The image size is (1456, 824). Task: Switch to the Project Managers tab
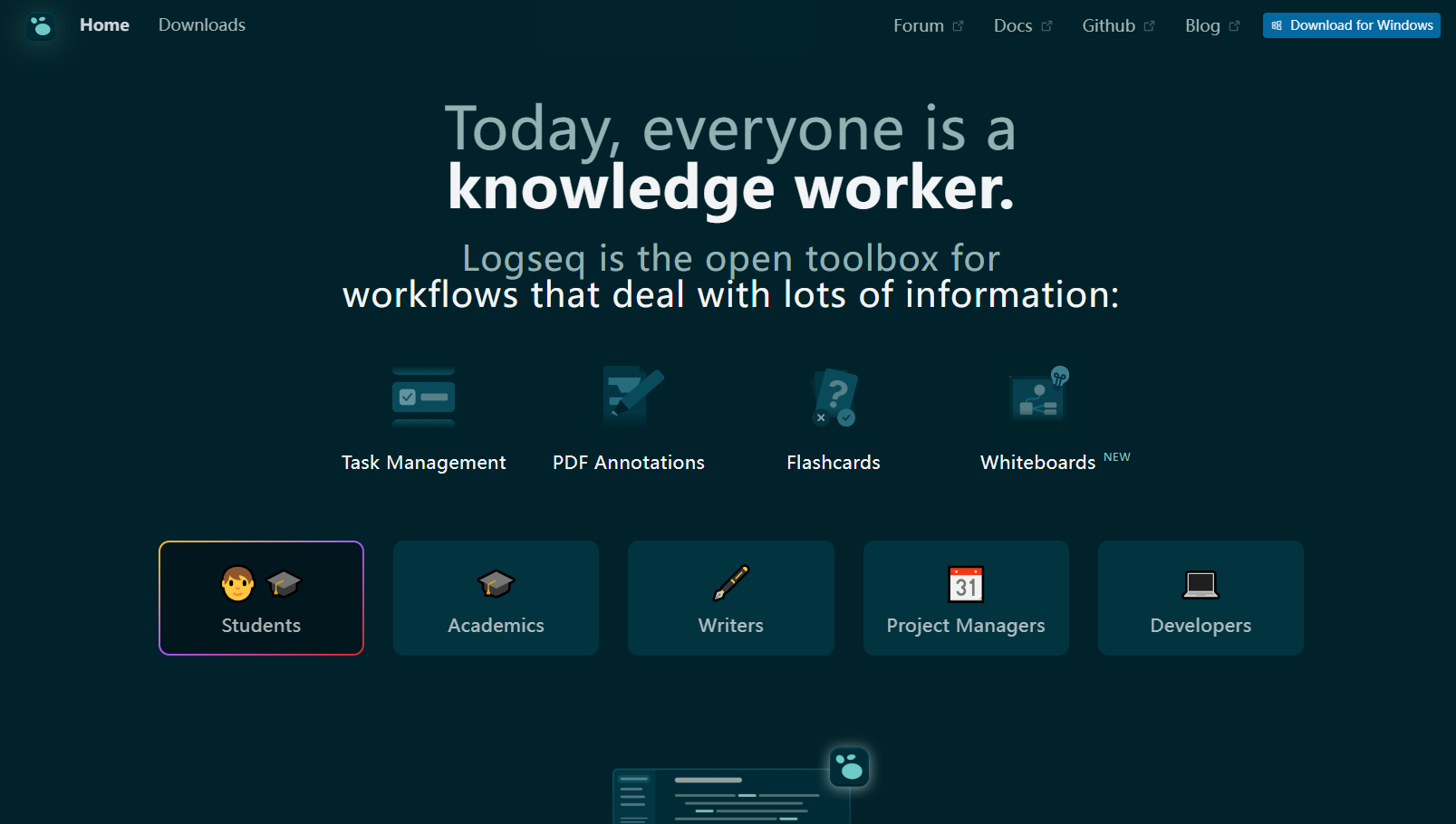pos(966,598)
